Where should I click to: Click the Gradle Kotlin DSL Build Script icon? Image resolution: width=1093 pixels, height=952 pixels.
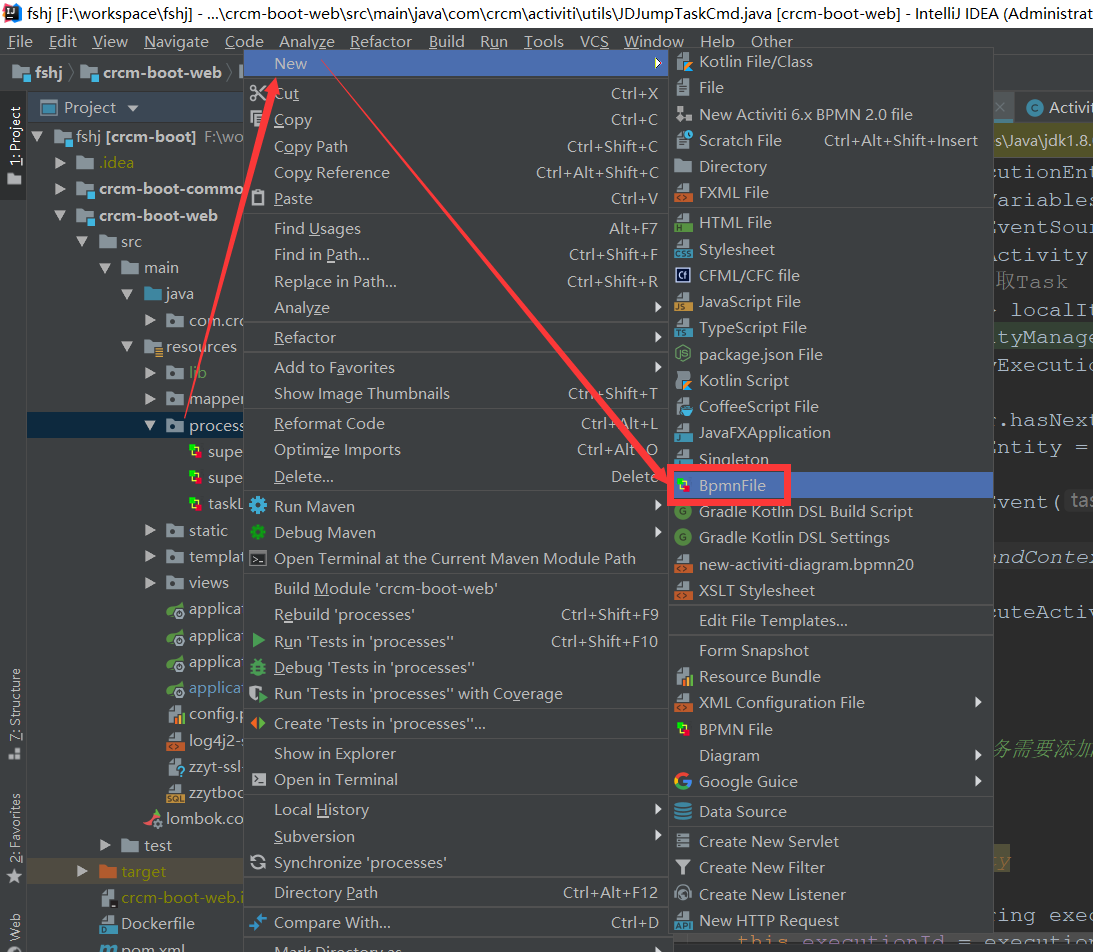pyautogui.click(x=684, y=512)
